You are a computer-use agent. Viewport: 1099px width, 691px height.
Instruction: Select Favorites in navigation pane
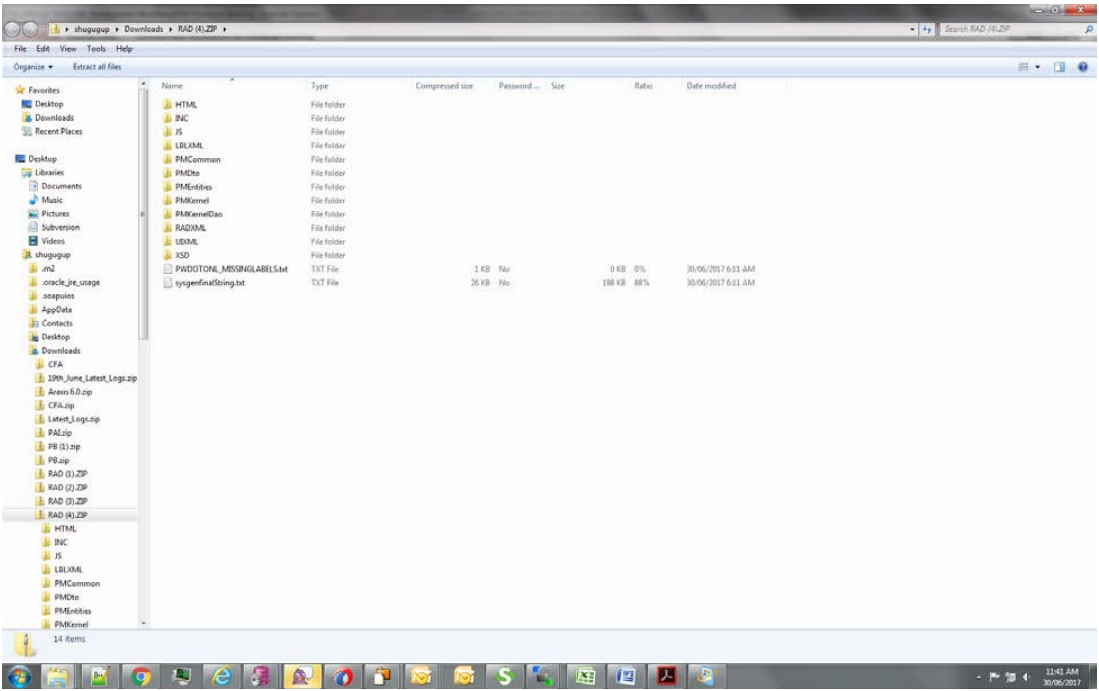click(x=43, y=90)
